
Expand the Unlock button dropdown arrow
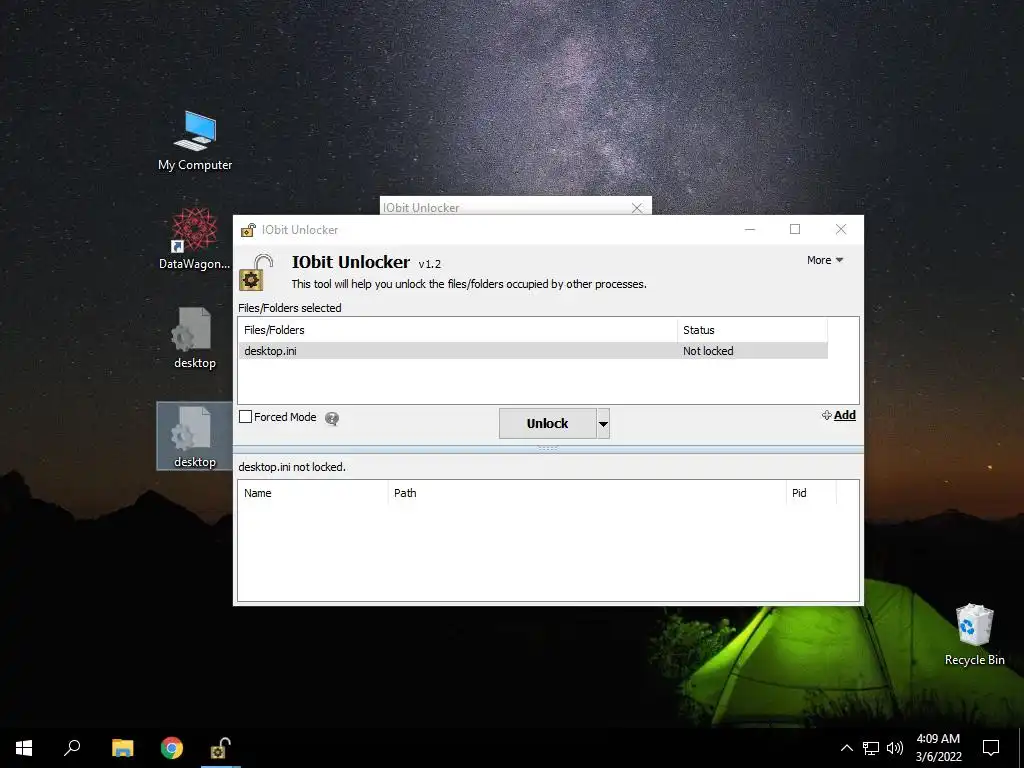tap(603, 424)
